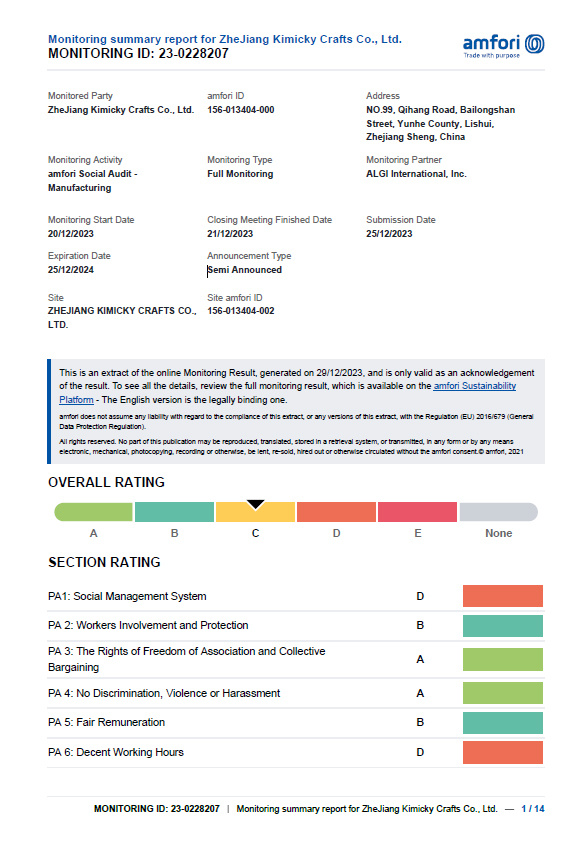Select the orange D overall rating segment
The height and width of the screenshot is (845, 583).
point(336,512)
